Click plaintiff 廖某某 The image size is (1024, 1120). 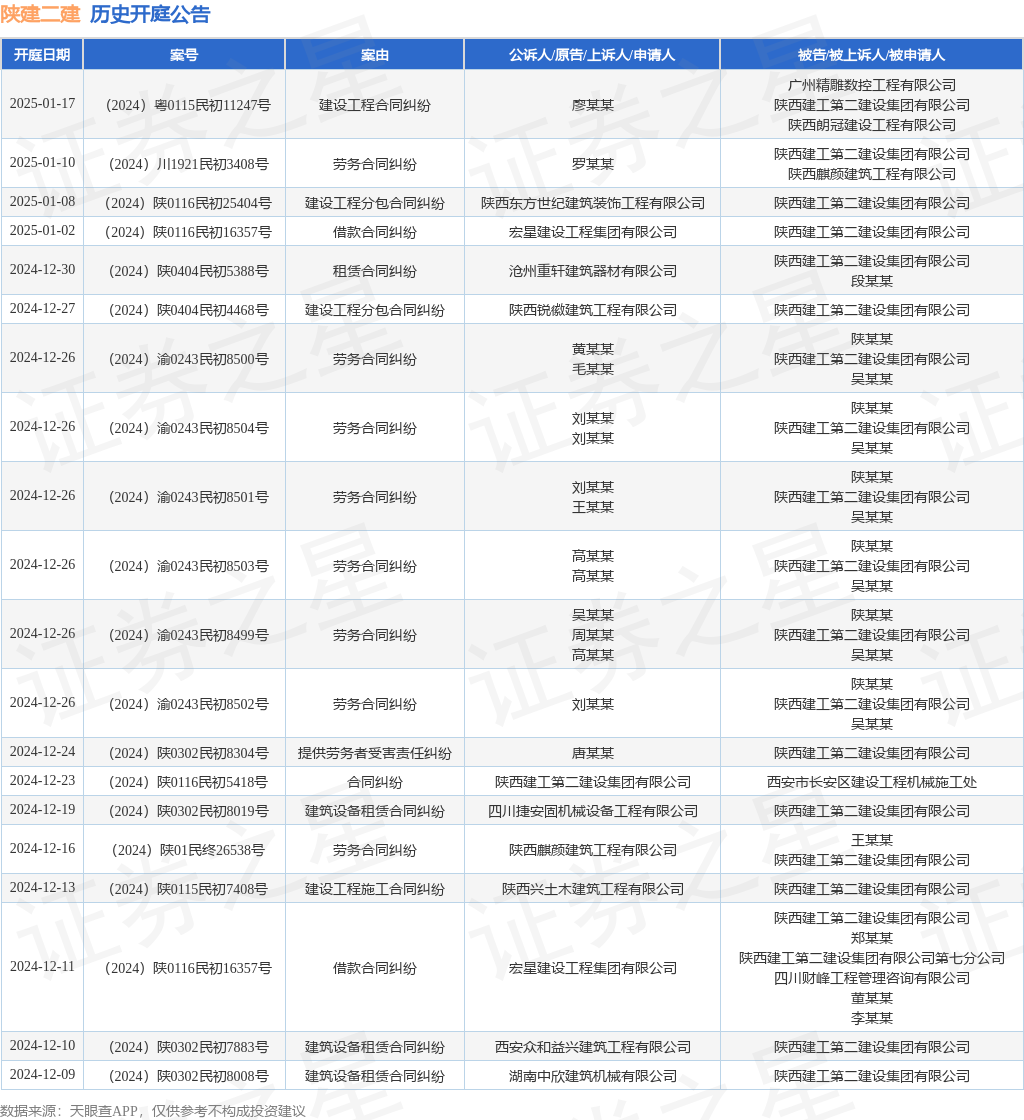[593, 105]
